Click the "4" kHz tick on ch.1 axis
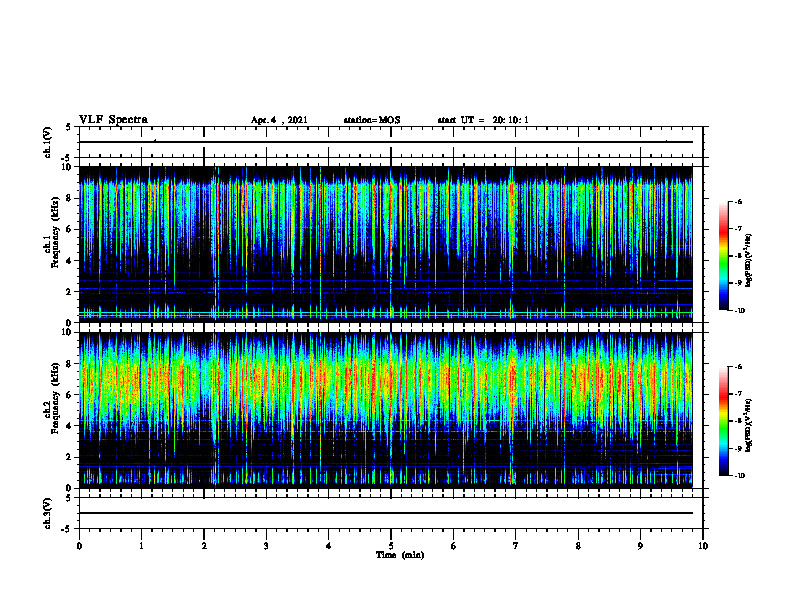This screenshot has height=612, width=792. (70, 261)
